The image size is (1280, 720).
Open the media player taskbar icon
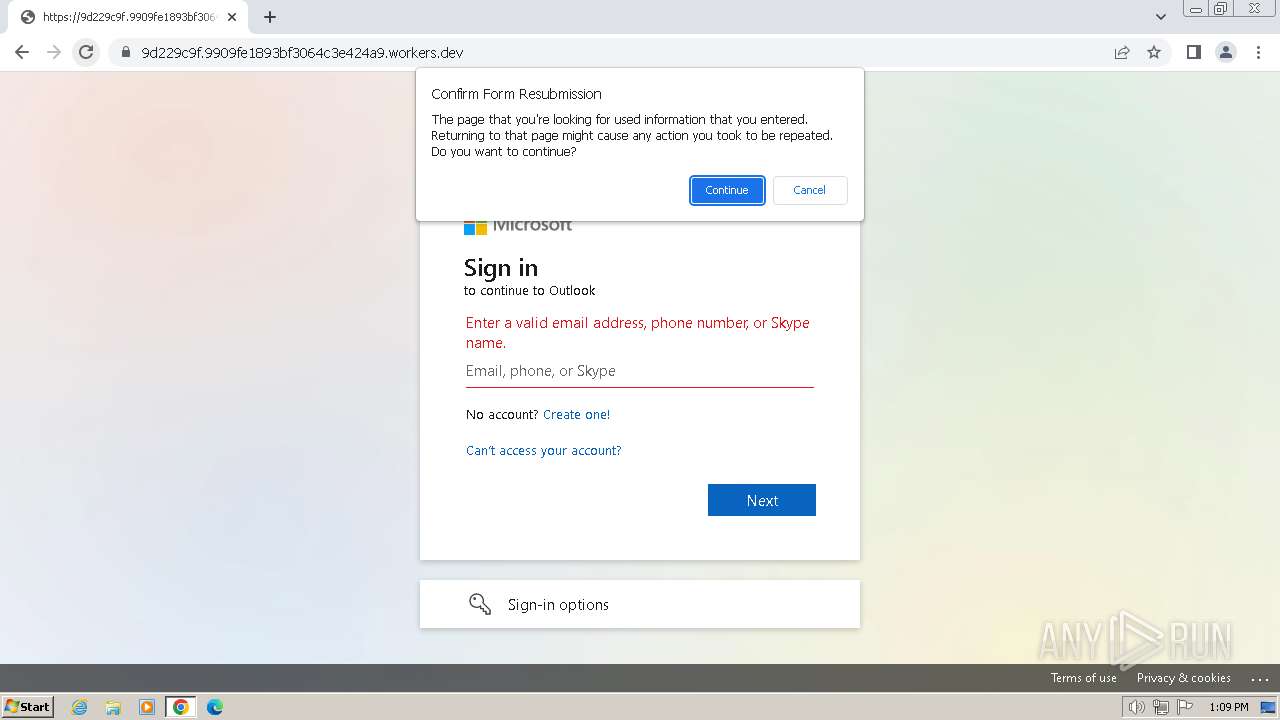tap(147, 707)
